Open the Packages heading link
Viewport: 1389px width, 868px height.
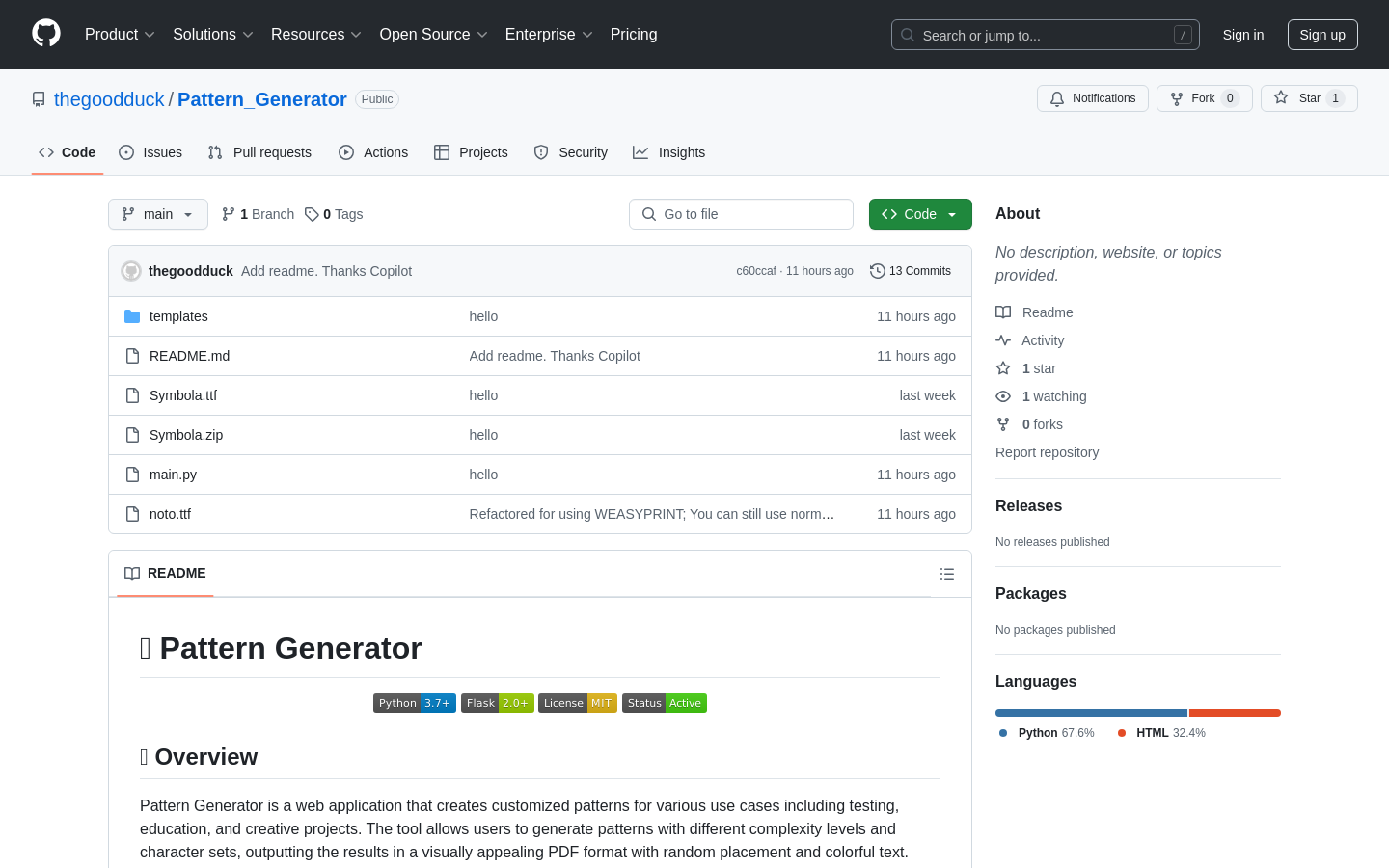tap(1031, 594)
